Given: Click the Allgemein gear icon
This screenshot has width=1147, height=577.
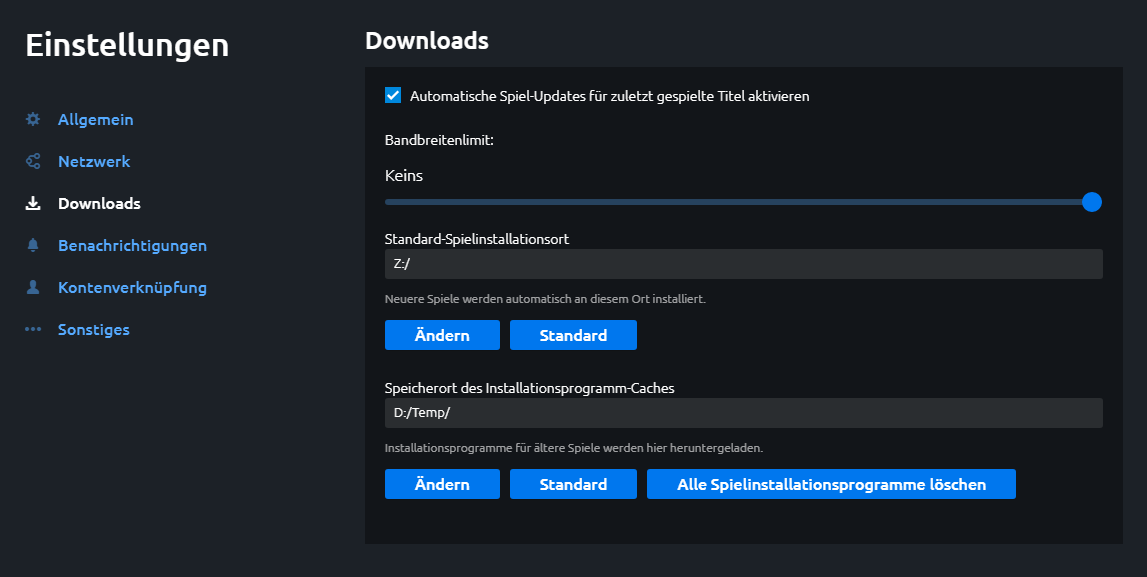Looking at the screenshot, I should 33,120.
